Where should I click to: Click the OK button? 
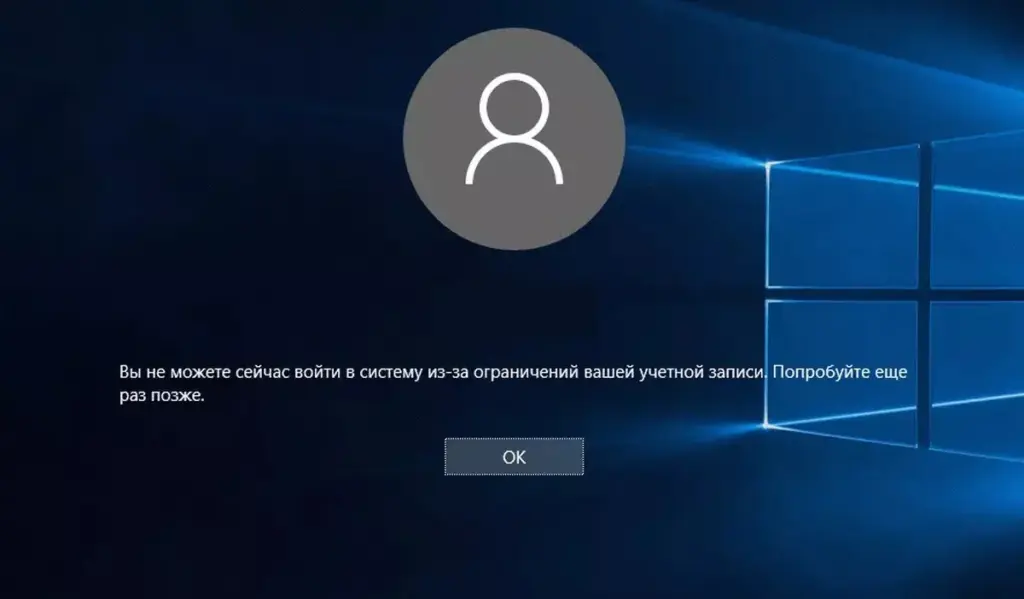coord(514,457)
